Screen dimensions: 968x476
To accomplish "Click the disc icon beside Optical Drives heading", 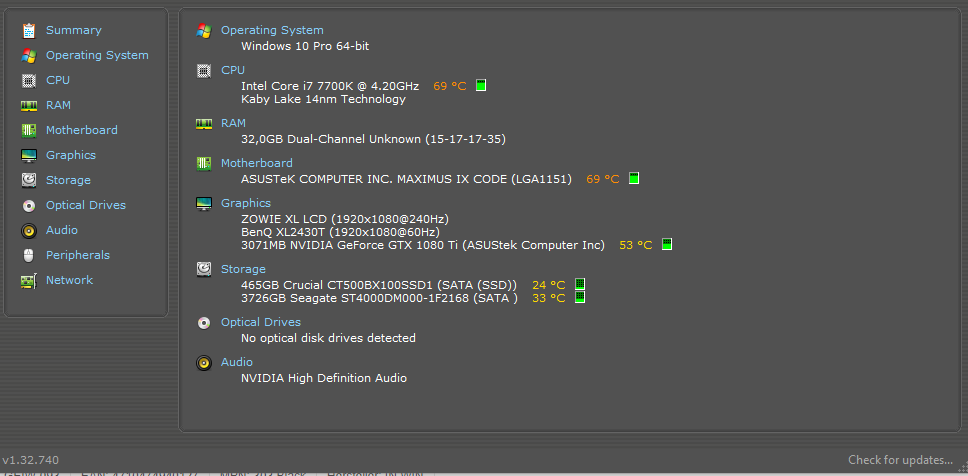I will point(204,323).
